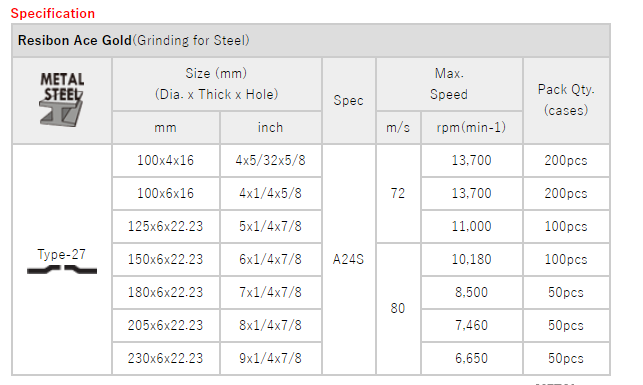
Task: Select the 10,180 rpm value
Action: (x=472, y=259)
